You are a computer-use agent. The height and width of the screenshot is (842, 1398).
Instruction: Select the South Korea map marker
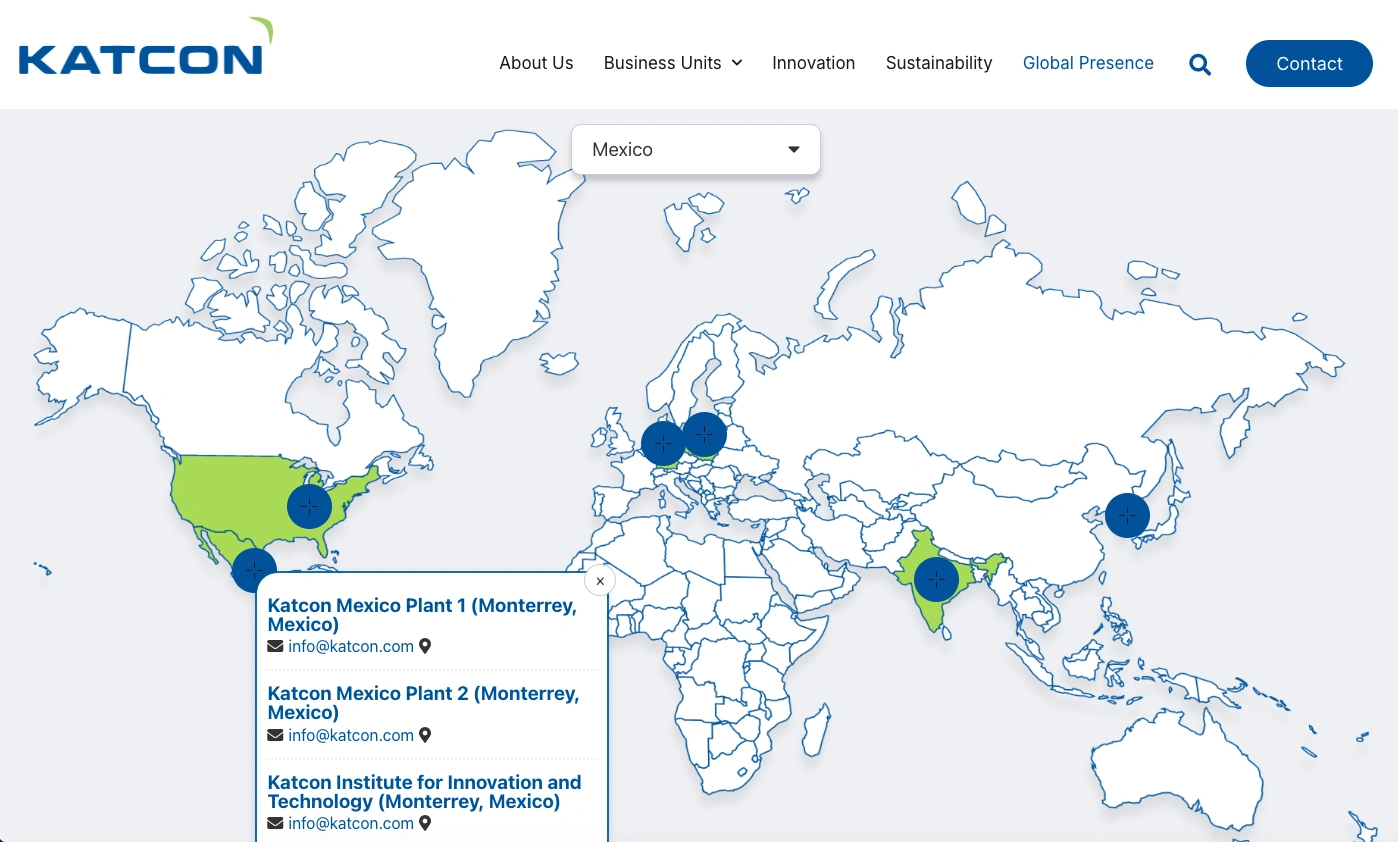[1128, 516]
